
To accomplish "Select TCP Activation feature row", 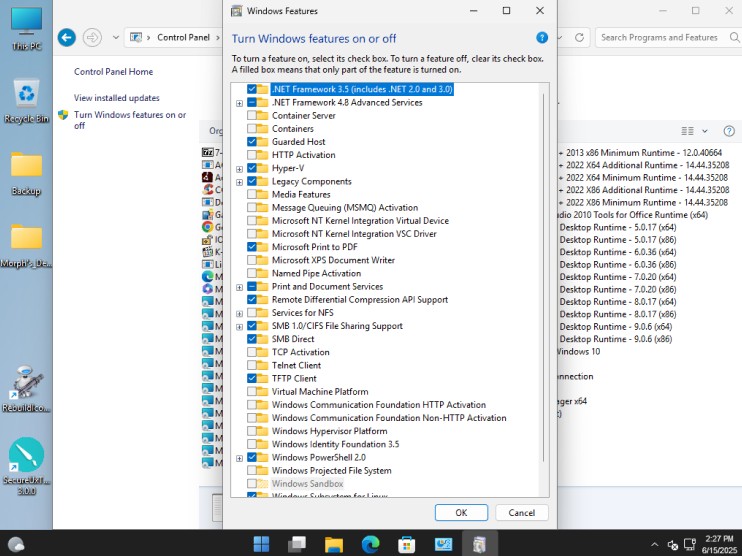I will pyautogui.click(x=300, y=352).
